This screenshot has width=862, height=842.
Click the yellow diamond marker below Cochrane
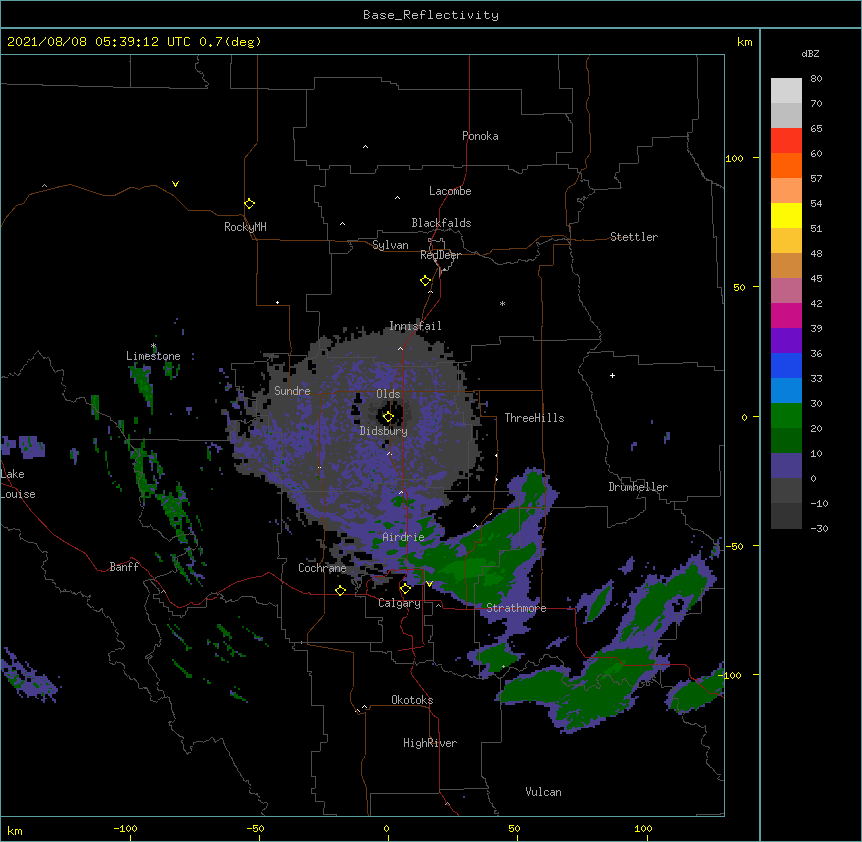340,590
